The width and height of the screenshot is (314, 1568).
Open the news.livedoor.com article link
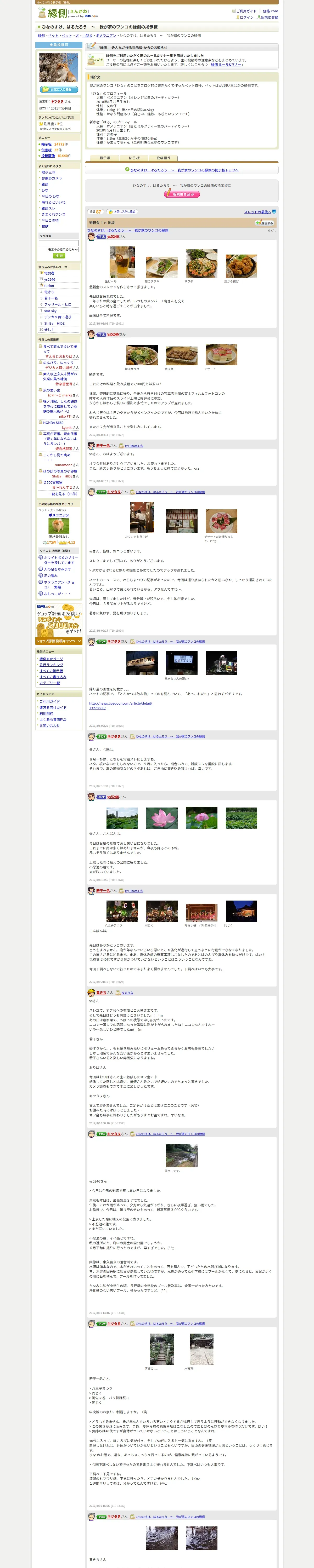pyautogui.click(x=120, y=706)
